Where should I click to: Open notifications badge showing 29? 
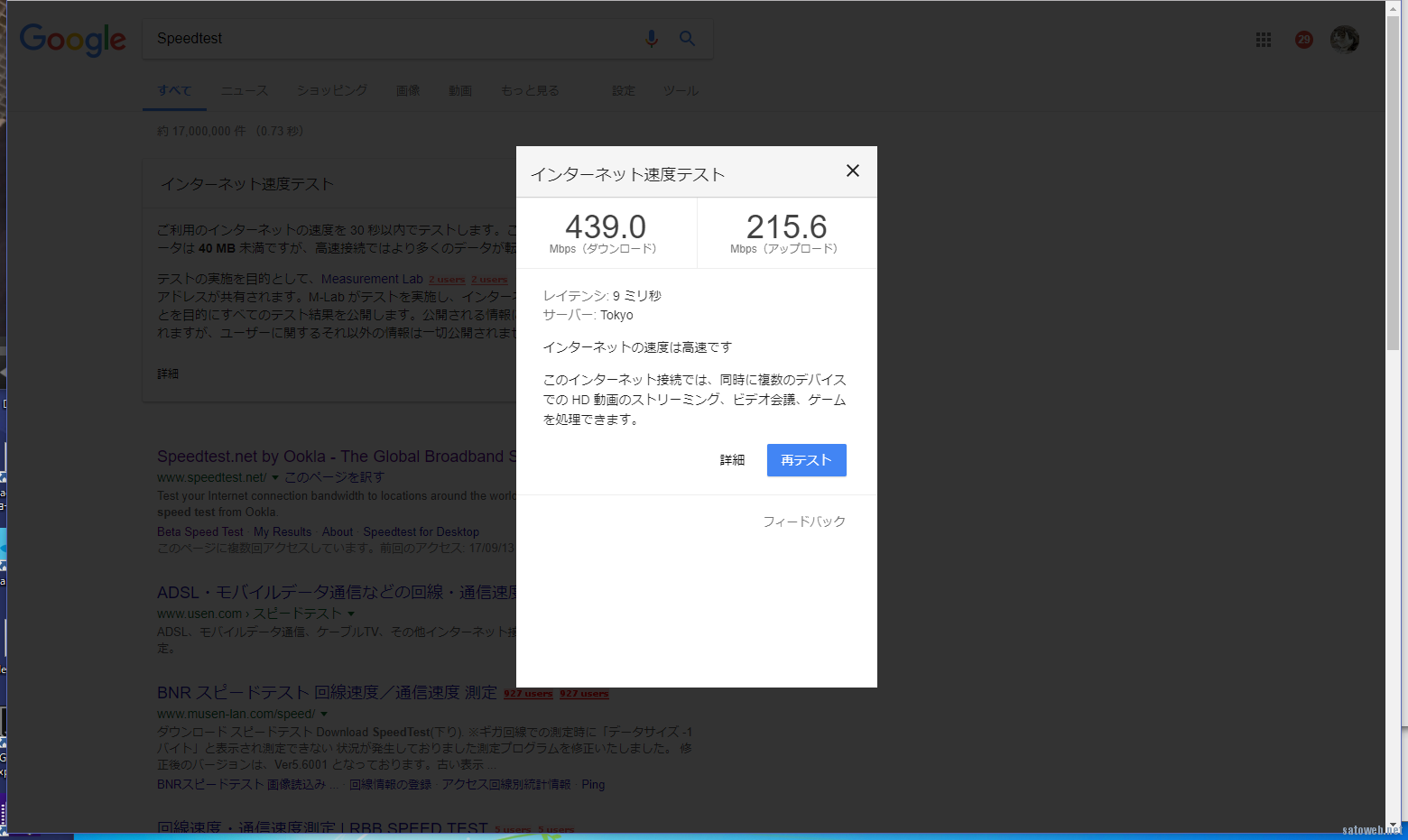click(1304, 39)
